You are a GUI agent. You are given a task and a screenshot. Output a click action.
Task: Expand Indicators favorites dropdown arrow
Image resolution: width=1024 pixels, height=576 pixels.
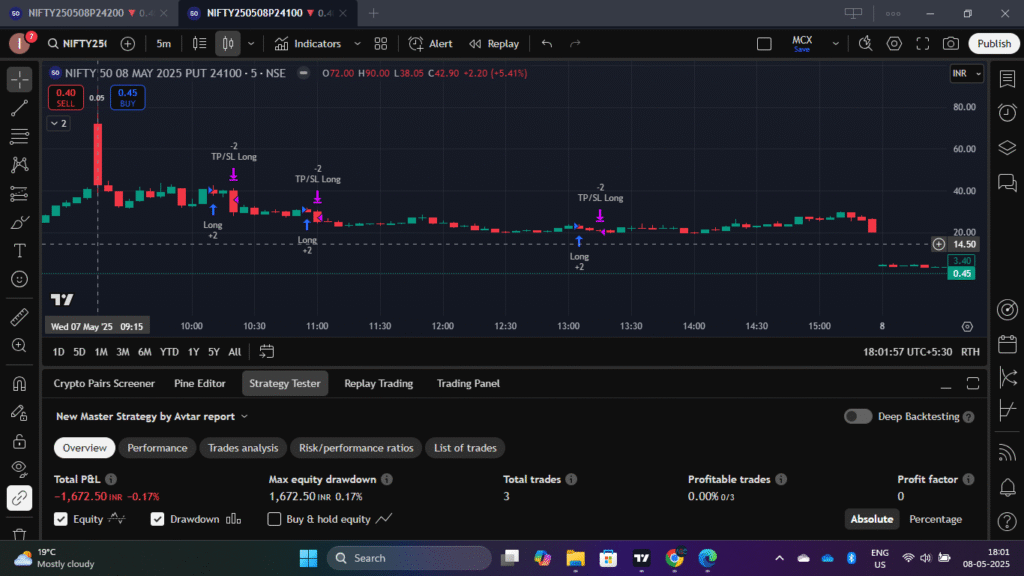pos(357,44)
